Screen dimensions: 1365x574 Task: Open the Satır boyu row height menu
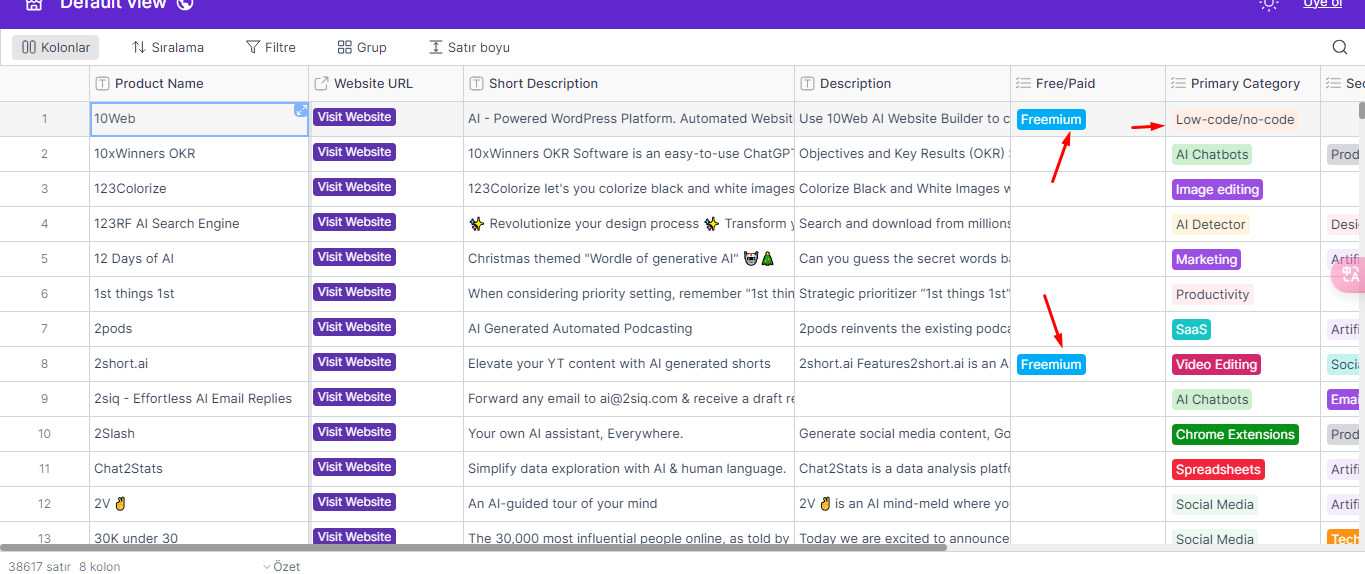469,47
